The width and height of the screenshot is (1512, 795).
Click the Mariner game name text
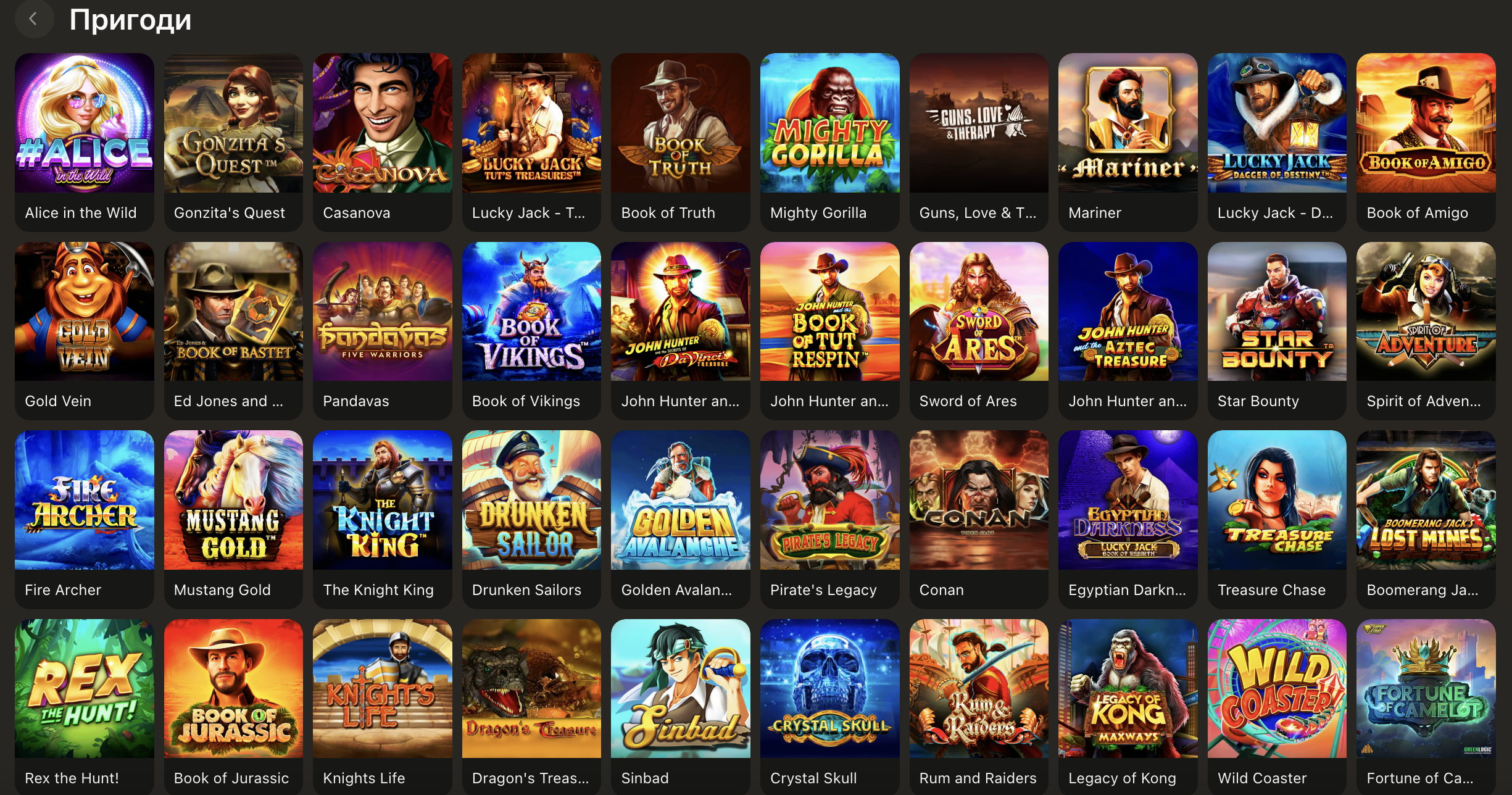[x=1094, y=213]
